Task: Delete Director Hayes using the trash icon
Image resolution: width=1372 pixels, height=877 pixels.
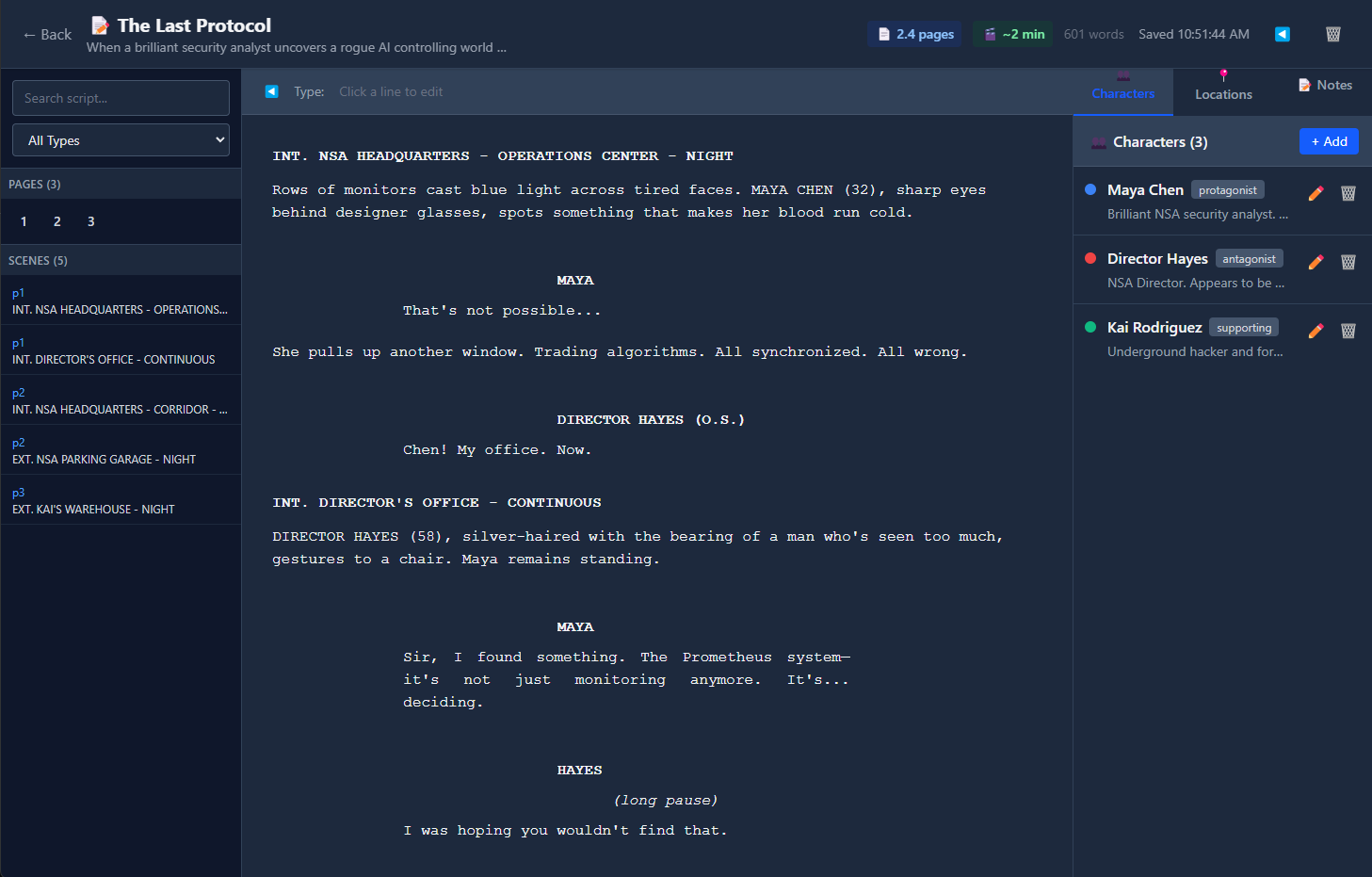Action: 1348,261
